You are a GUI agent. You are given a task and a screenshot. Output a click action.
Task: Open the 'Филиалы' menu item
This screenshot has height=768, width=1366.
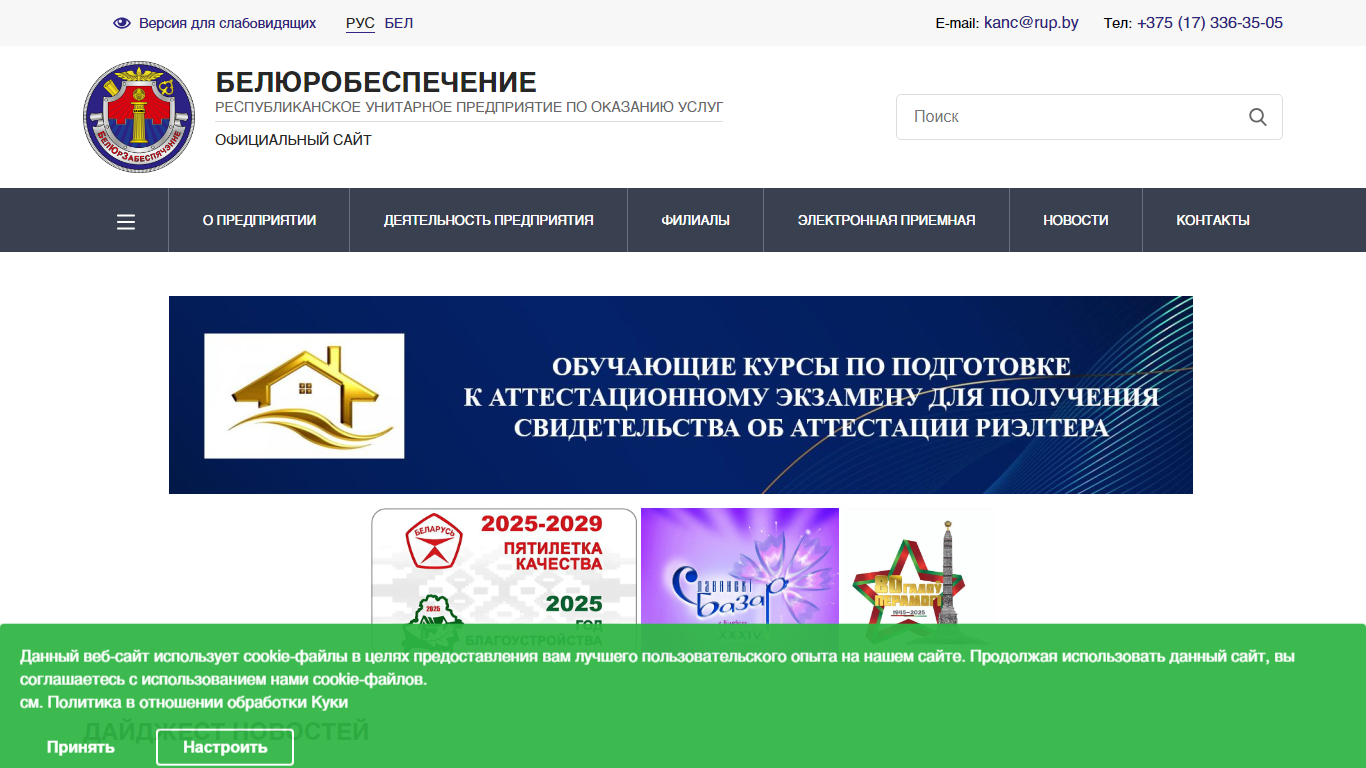(696, 220)
